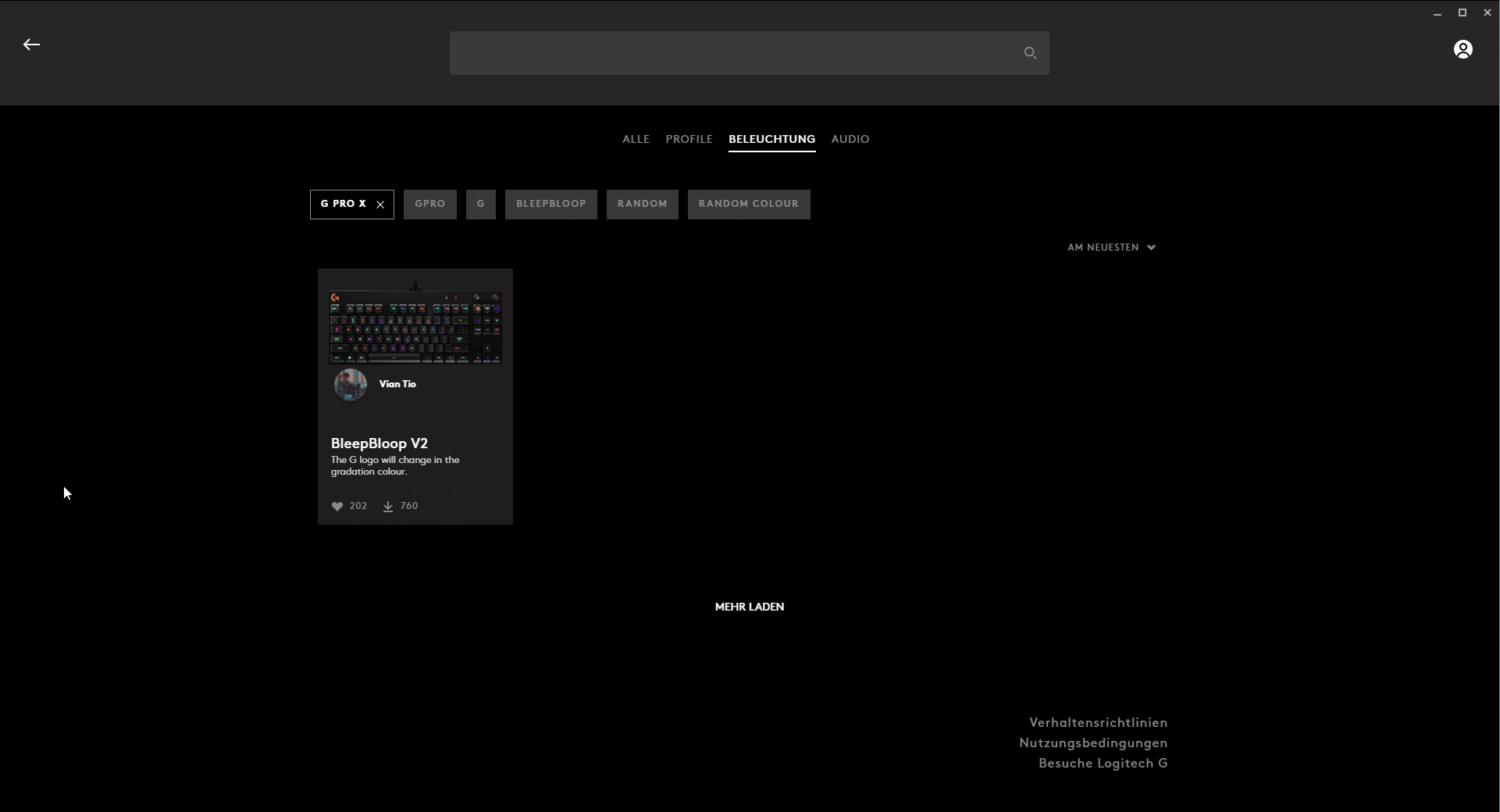Switch to the Profile tab
The width and height of the screenshot is (1500, 812).
point(689,139)
